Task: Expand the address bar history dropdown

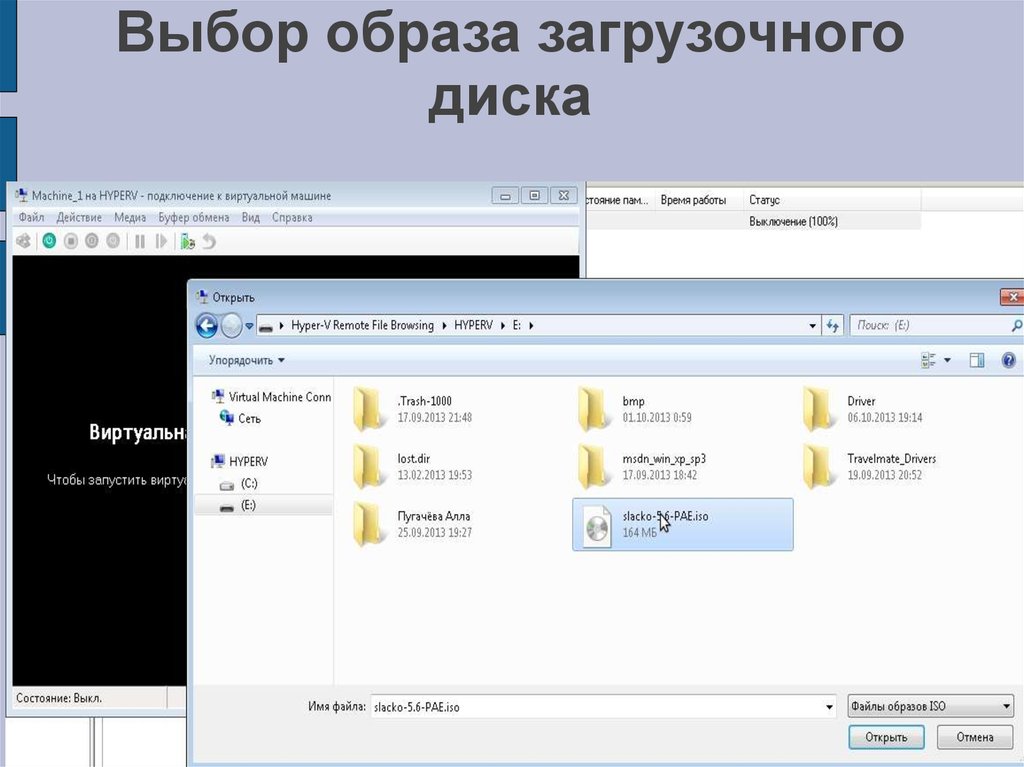Action: [x=812, y=325]
